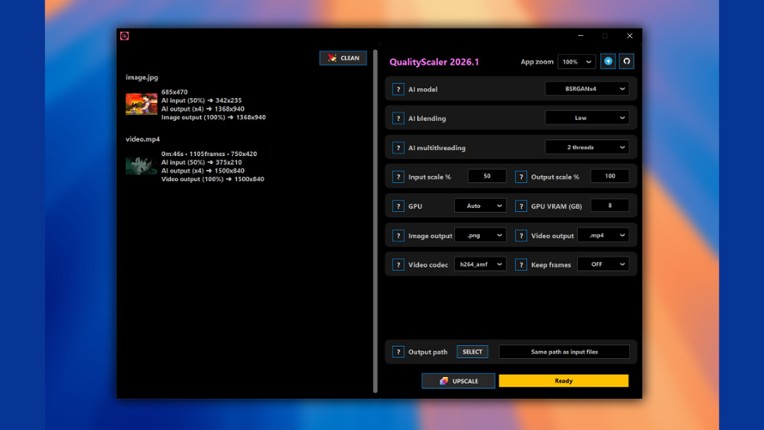The width and height of the screenshot is (764, 430).
Task: Toggle the Keep frames OFF selector
Action: click(x=603, y=265)
